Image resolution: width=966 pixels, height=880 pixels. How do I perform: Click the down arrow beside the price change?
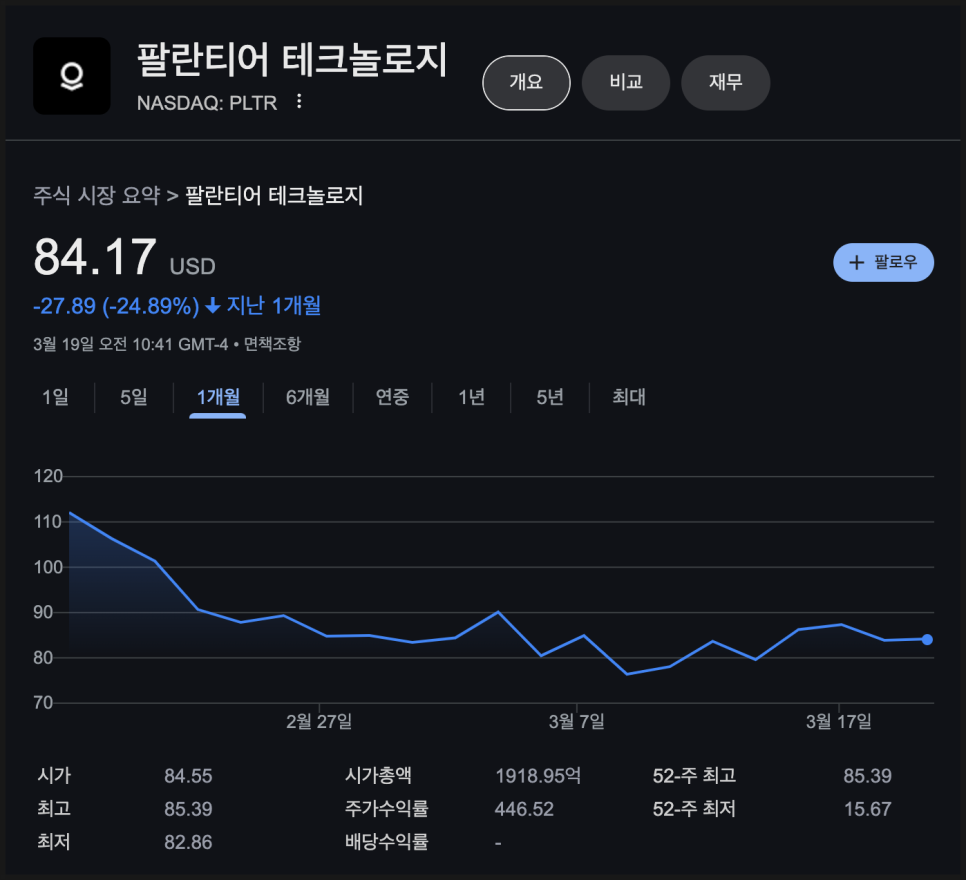pyautogui.click(x=213, y=306)
